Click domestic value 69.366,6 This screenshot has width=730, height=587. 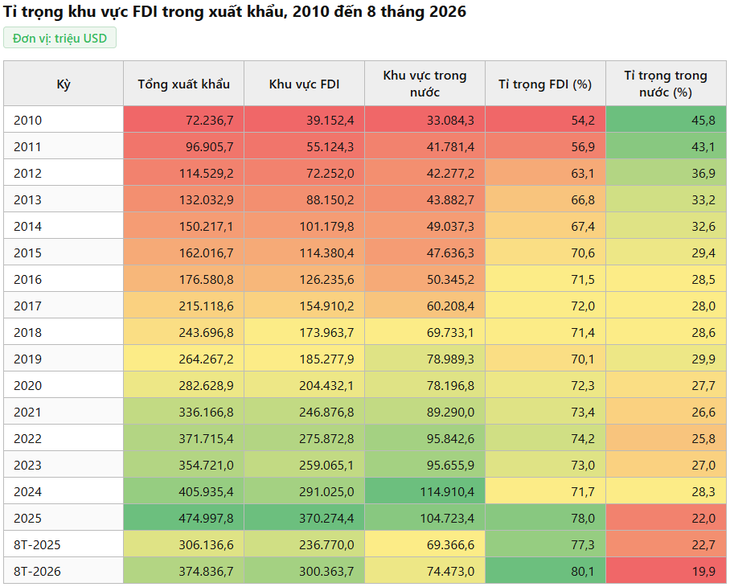click(425, 545)
